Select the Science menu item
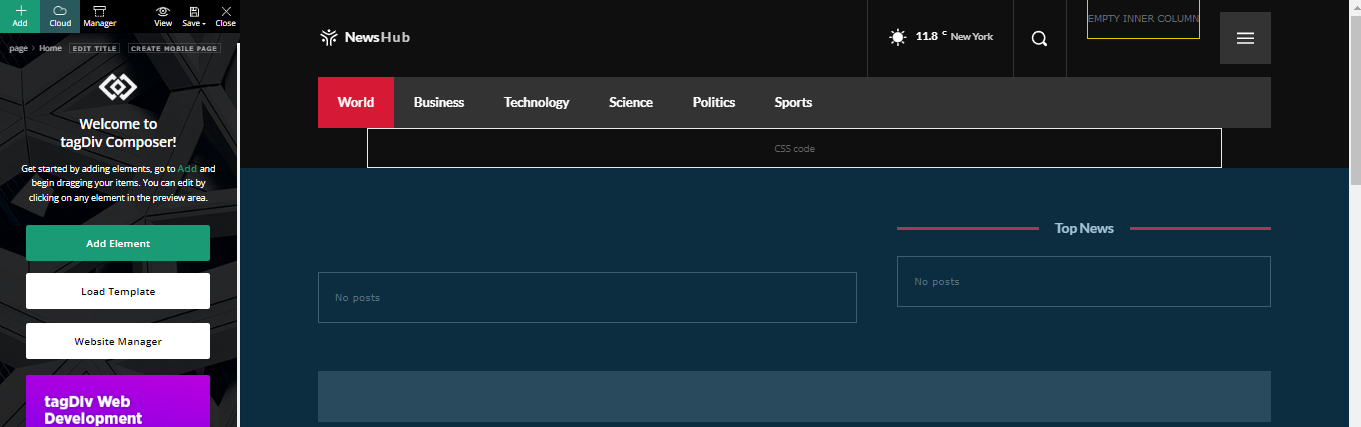 [631, 102]
